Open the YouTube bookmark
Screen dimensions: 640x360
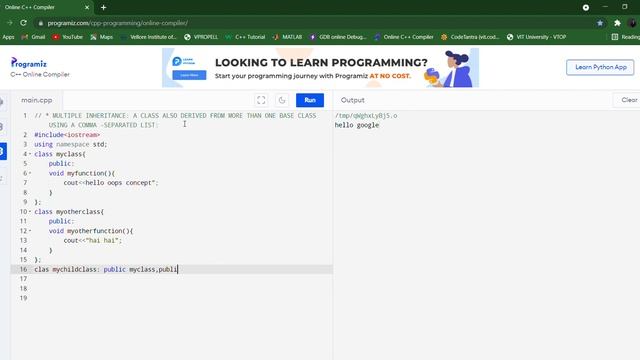(x=67, y=37)
